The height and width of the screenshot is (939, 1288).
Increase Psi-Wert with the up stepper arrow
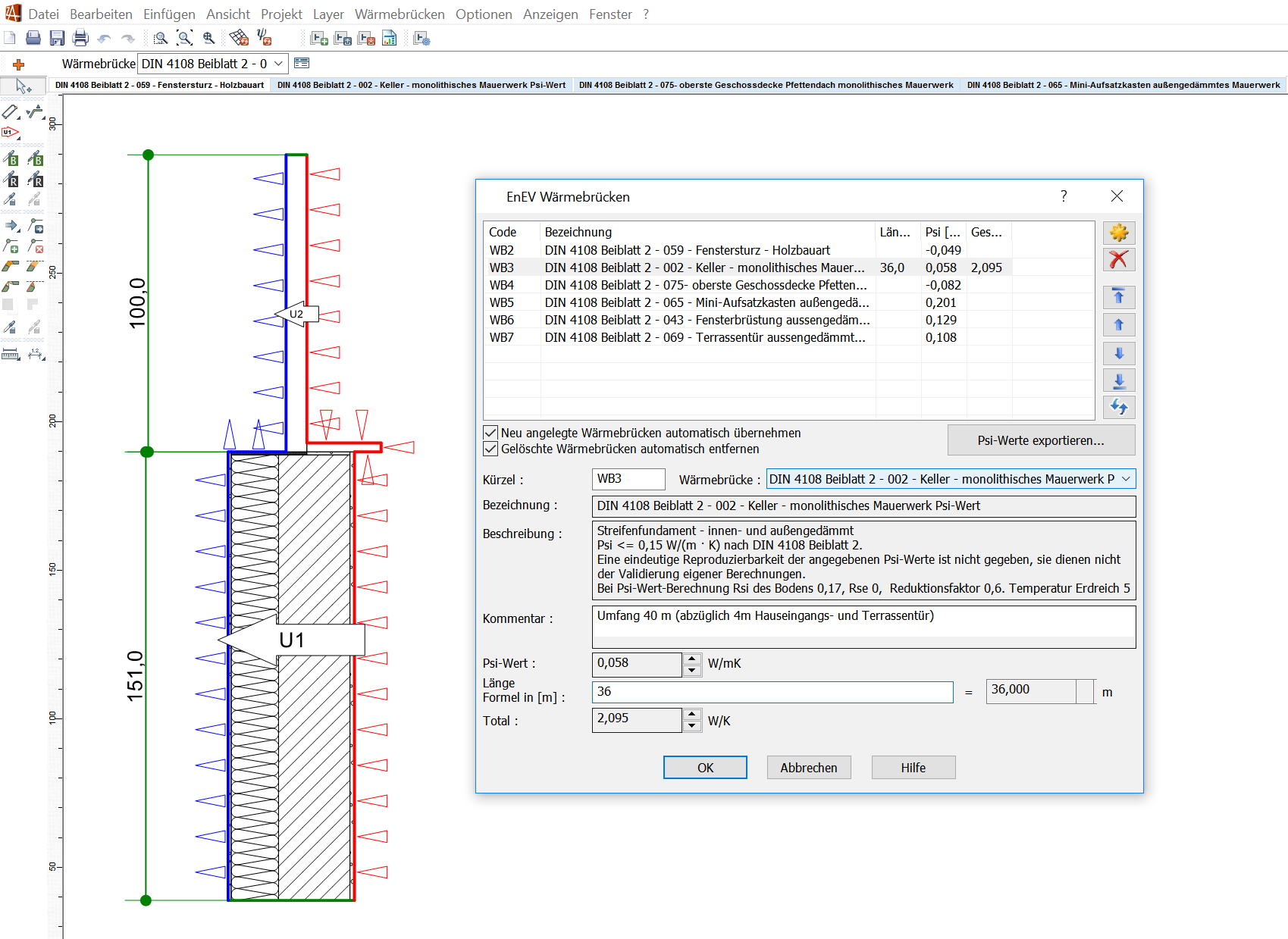pyautogui.click(x=691, y=659)
